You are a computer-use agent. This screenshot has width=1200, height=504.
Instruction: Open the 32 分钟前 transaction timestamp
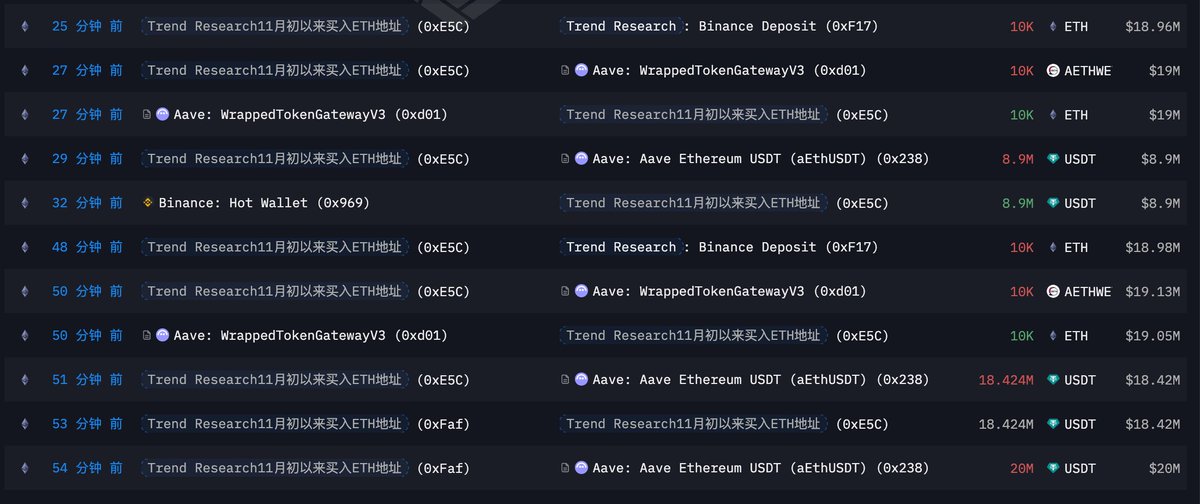[x=88, y=203]
